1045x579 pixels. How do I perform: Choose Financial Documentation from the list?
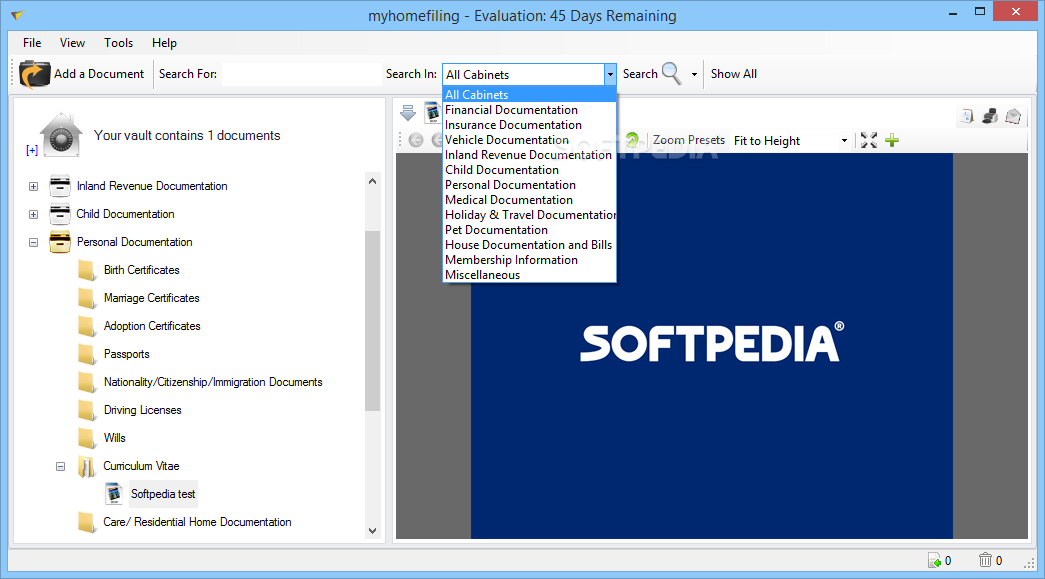click(x=529, y=110)
